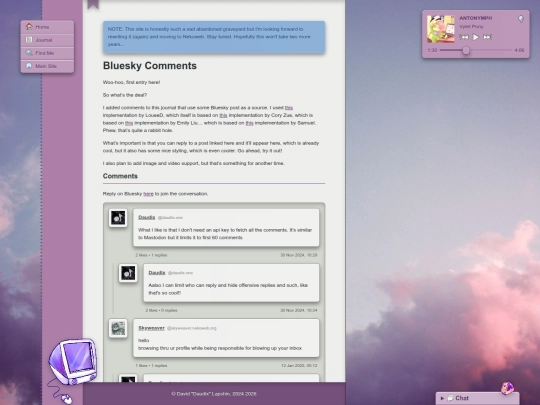This screenshot has width=540, height=405.
Task: Click the purple gem icon above Chat
Action: (x=507, y=388)
